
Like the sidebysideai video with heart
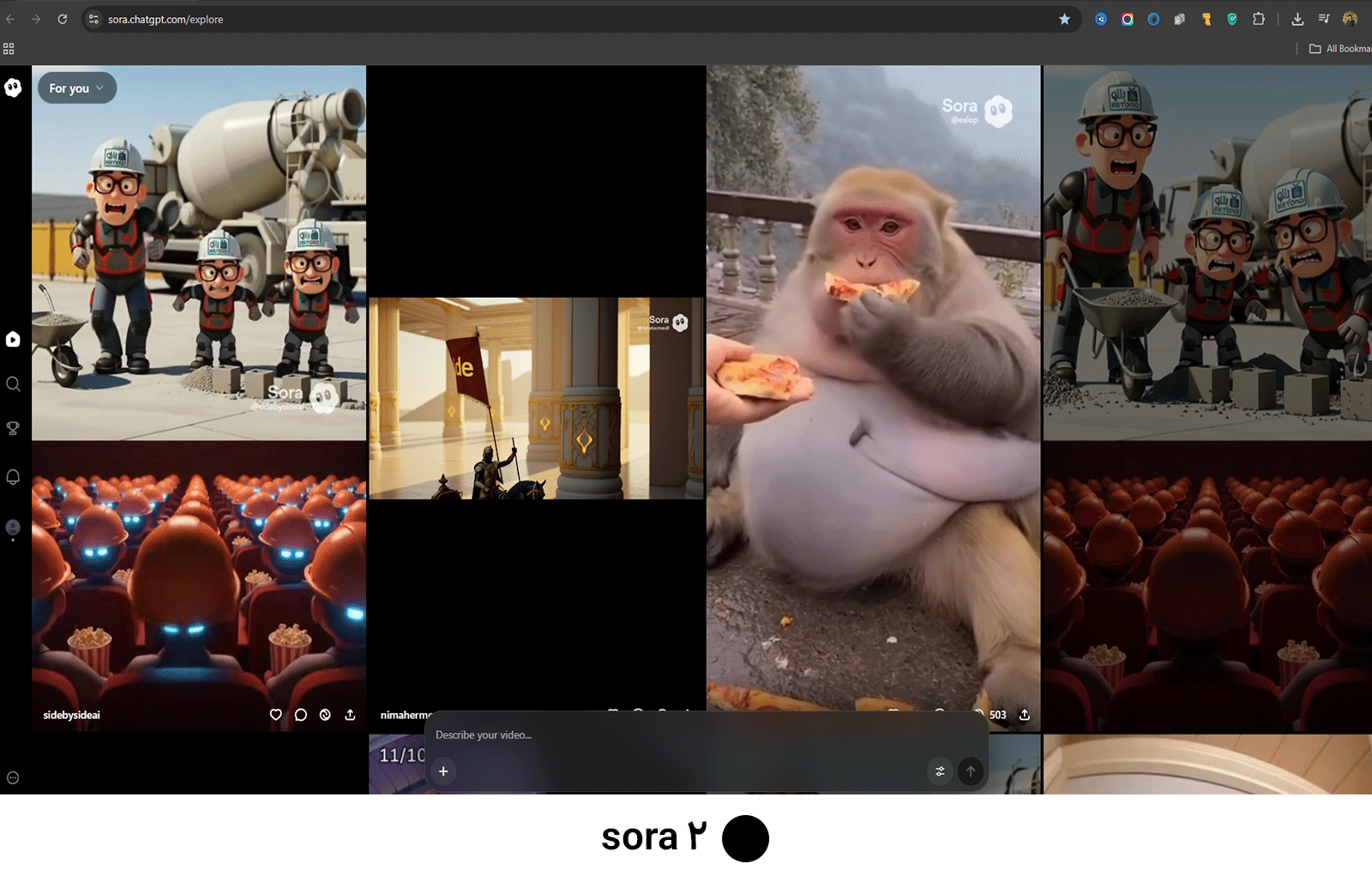[276, 715]
